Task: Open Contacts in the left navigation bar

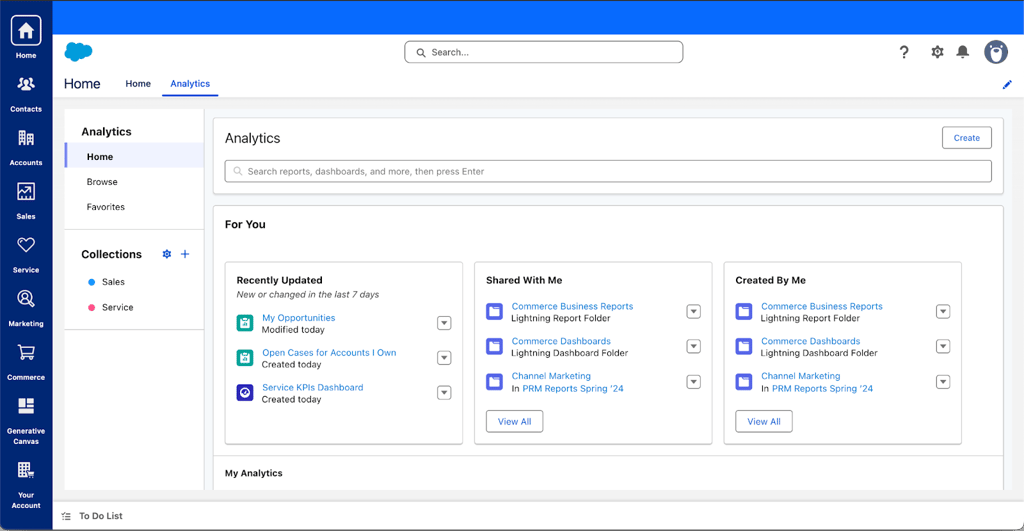Action: (25, 94)
